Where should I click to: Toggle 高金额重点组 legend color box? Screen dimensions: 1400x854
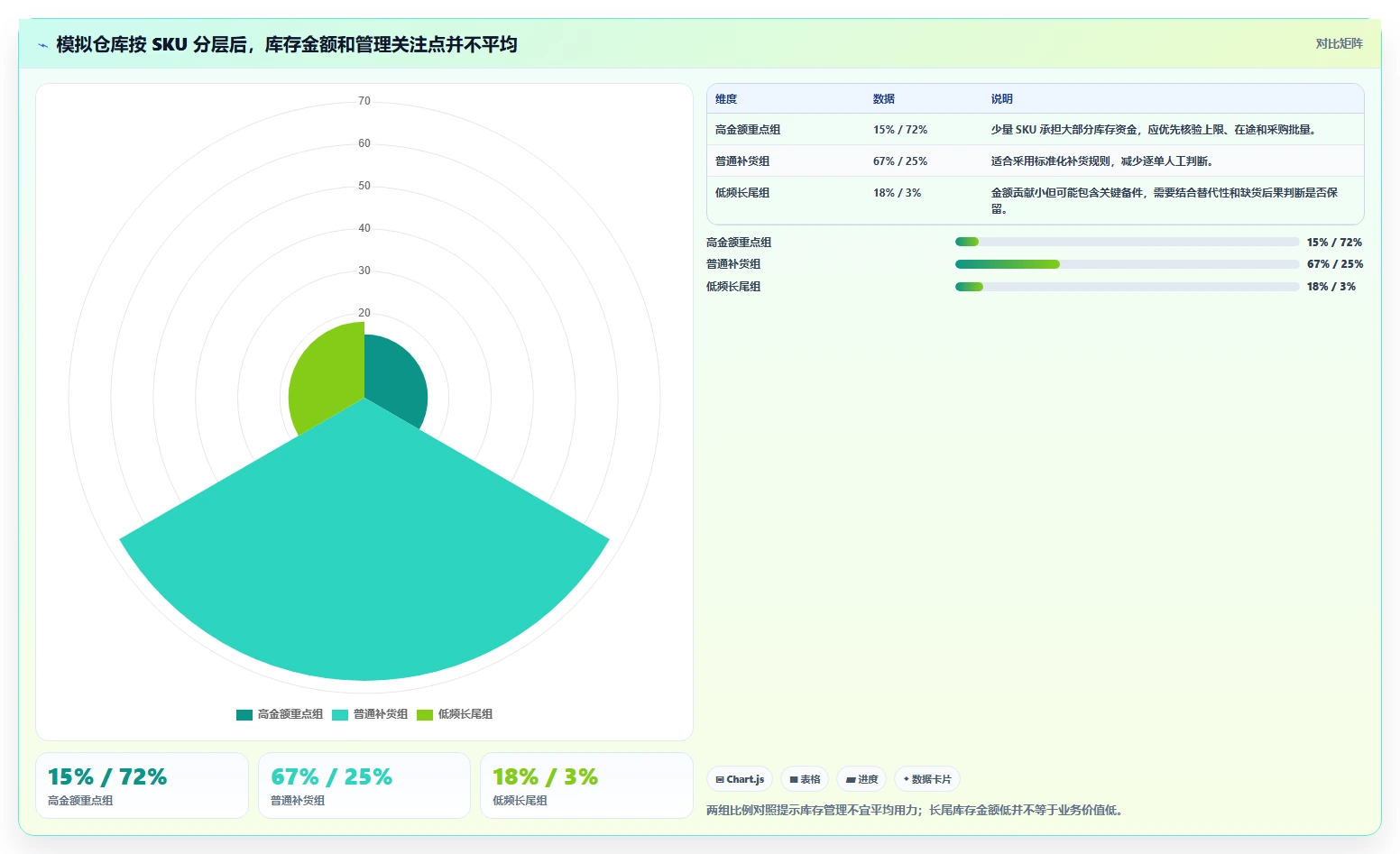(244, 714)
